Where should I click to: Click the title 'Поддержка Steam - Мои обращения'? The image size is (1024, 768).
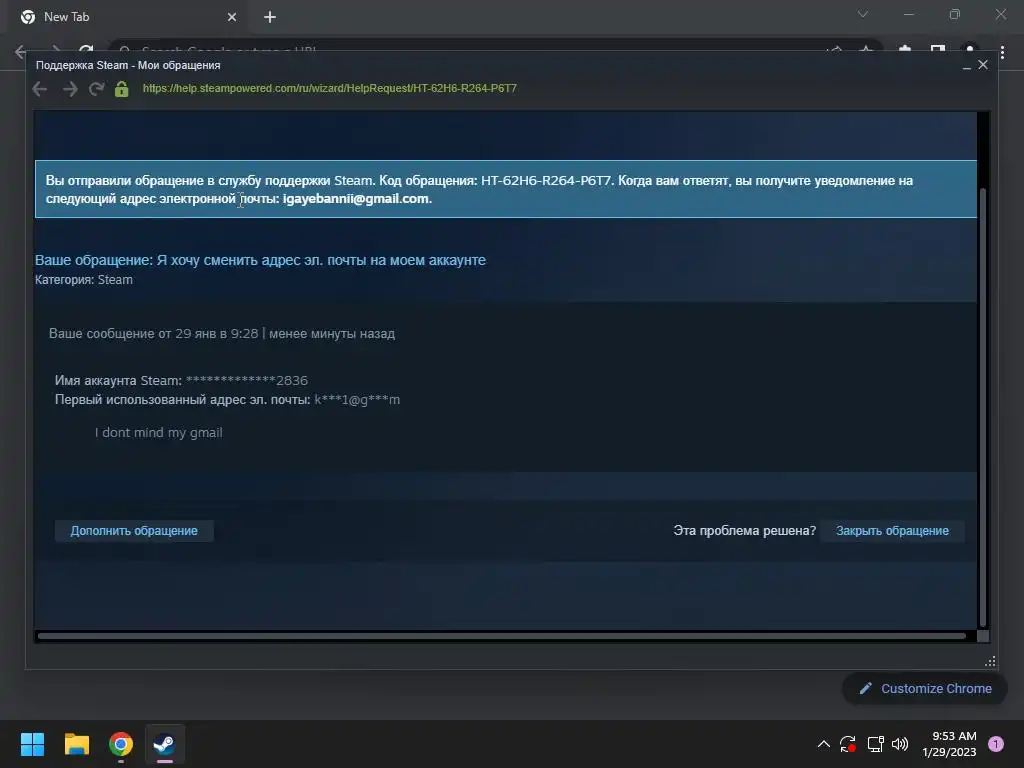128,65
